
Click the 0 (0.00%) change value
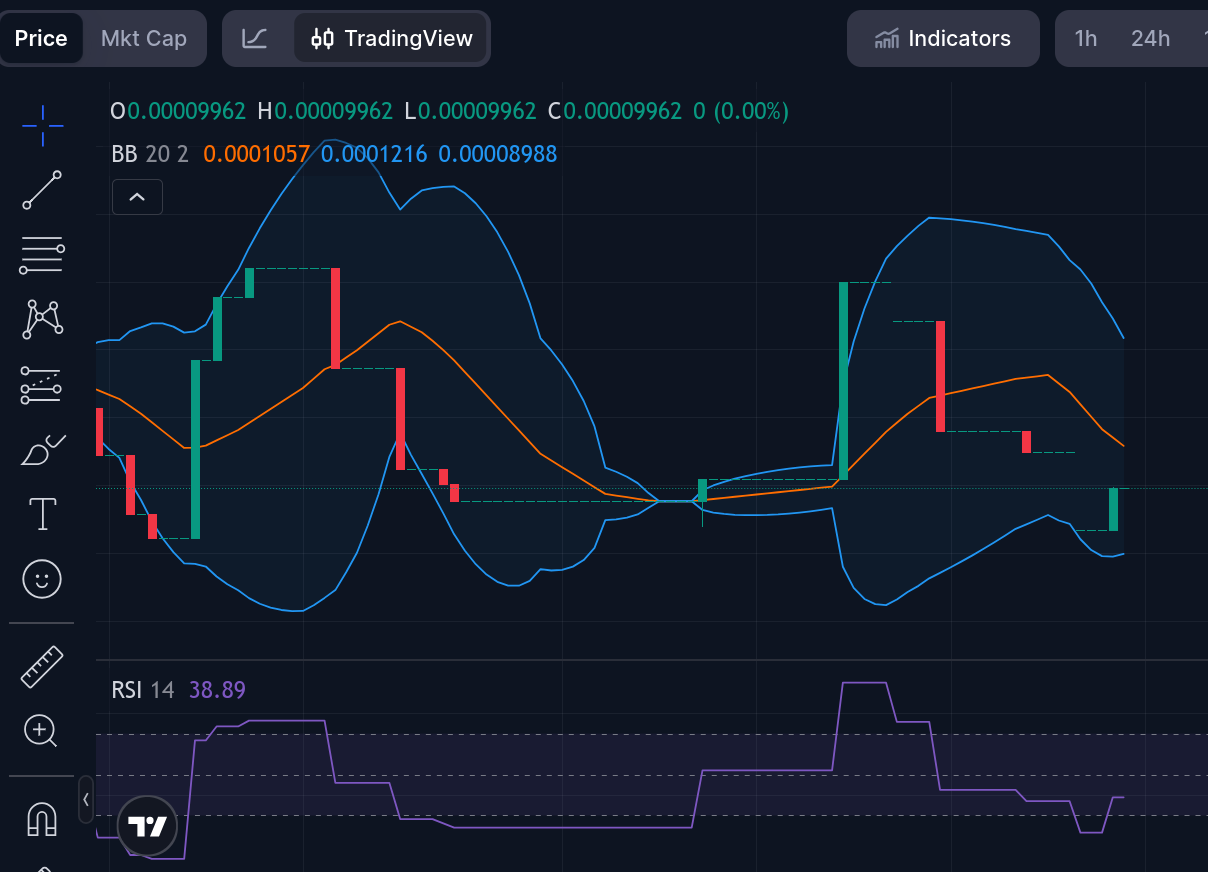coord(741,111)
